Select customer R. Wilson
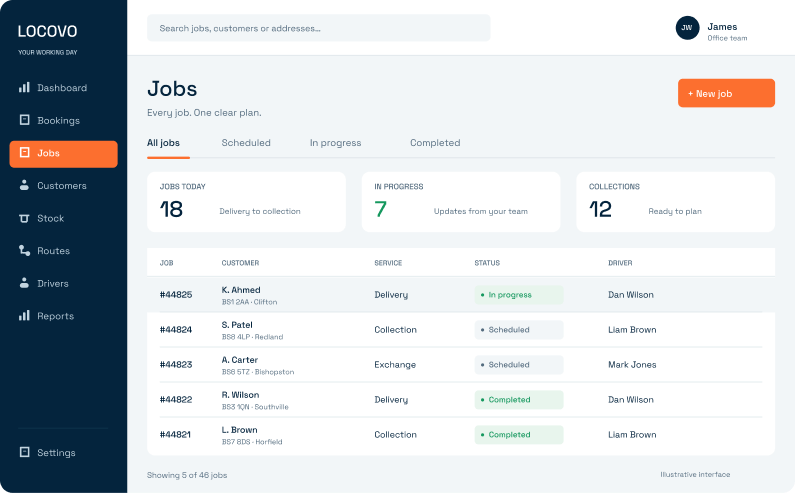The height and width of the screenshot is (493, 795). point(240,395)
